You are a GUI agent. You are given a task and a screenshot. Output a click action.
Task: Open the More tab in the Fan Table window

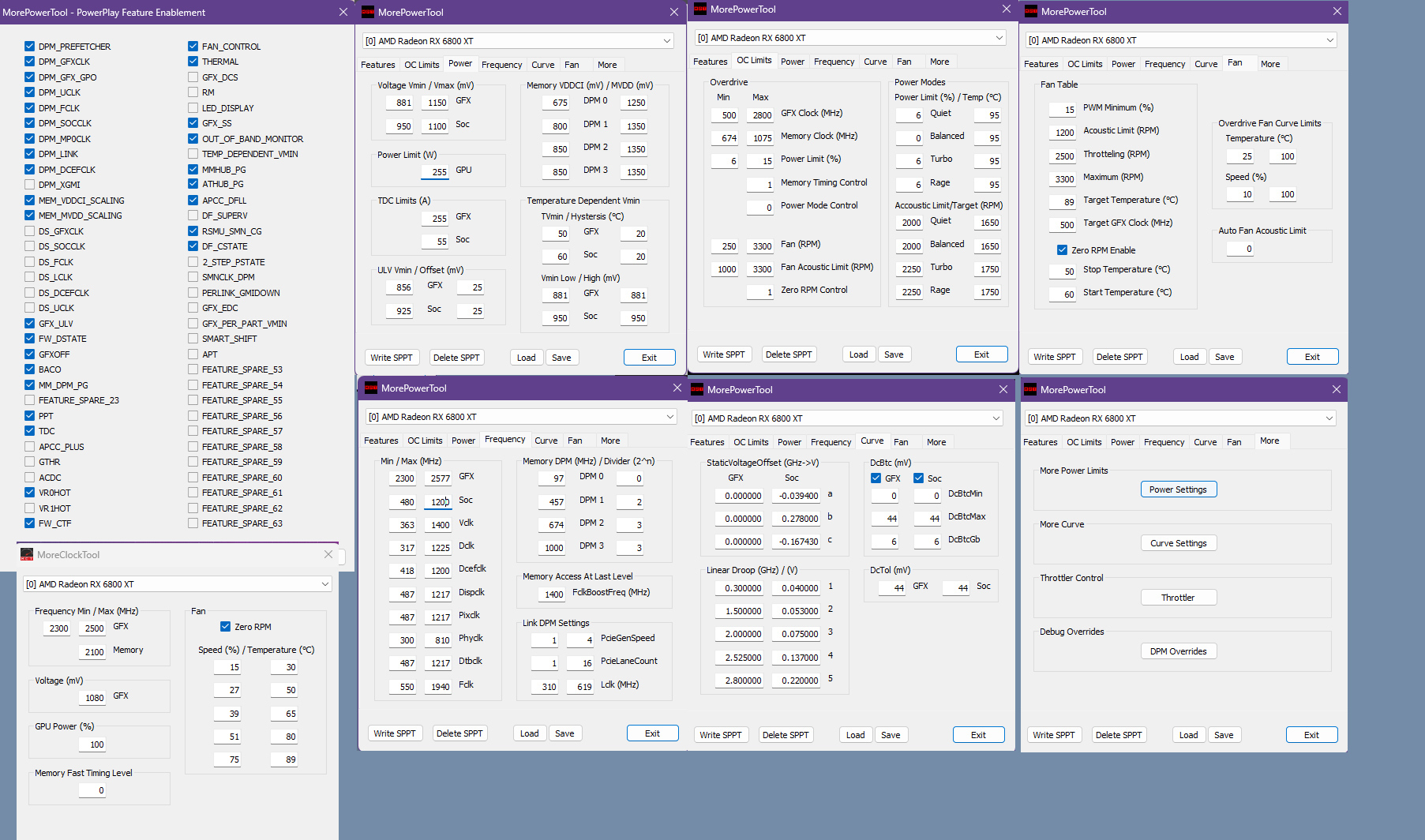1270,64
